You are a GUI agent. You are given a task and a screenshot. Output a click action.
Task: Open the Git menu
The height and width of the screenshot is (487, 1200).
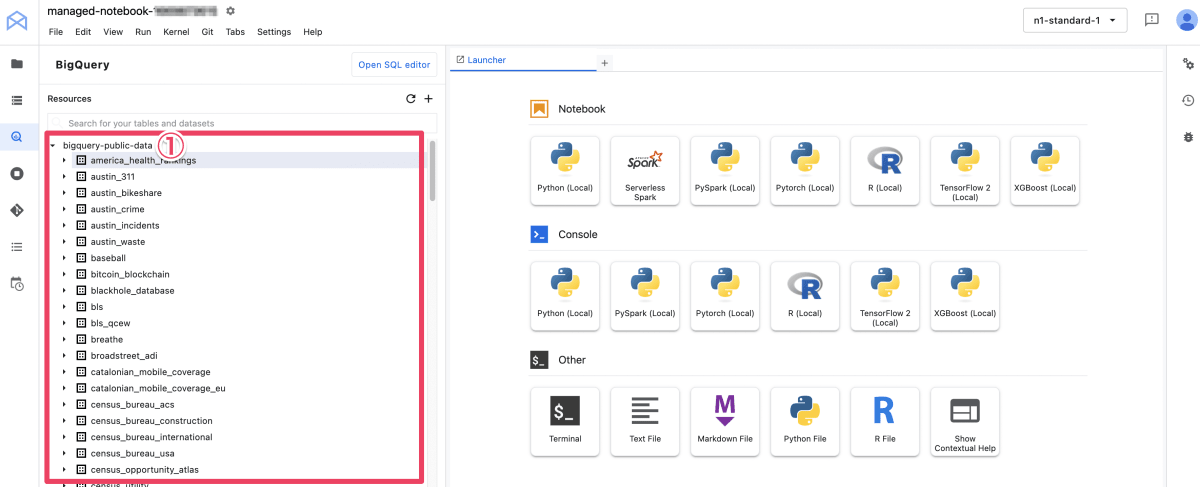click(207, 32)
